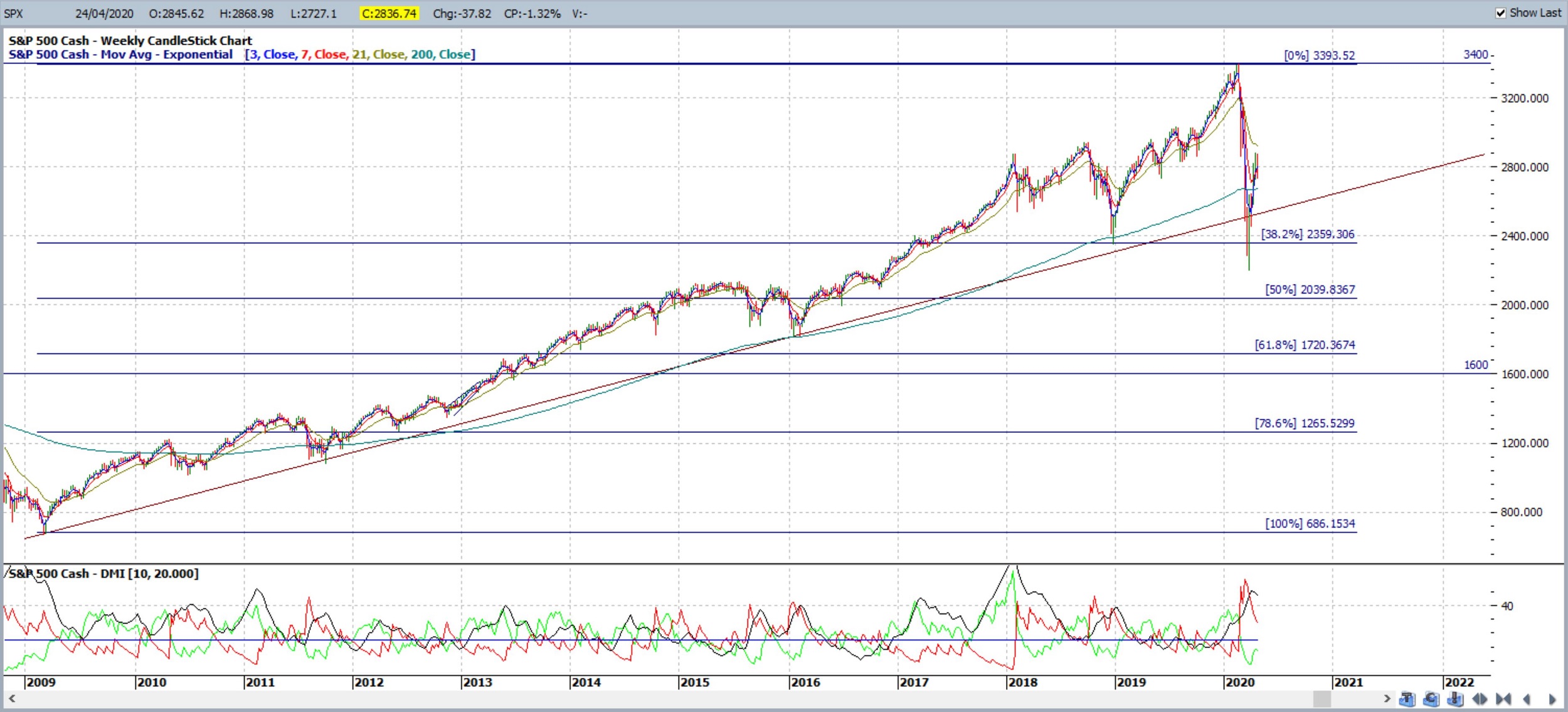Click the [100%] 686.1534 Fibonacci label
The image size is (1568, 712).
pyautogui.click(x=1310, y=524)
